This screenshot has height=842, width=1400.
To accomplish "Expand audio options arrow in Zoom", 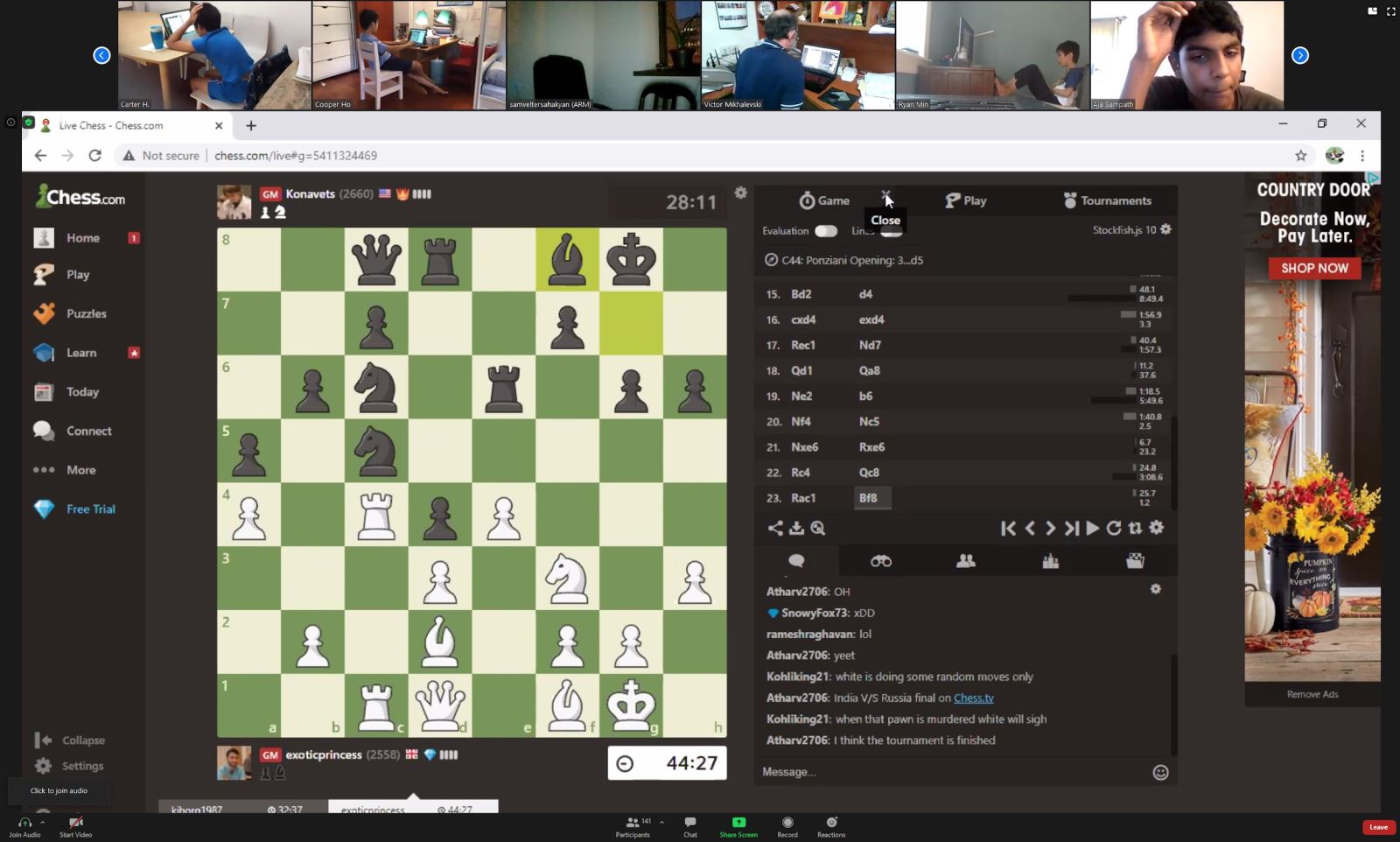I will tap(42, 823).
